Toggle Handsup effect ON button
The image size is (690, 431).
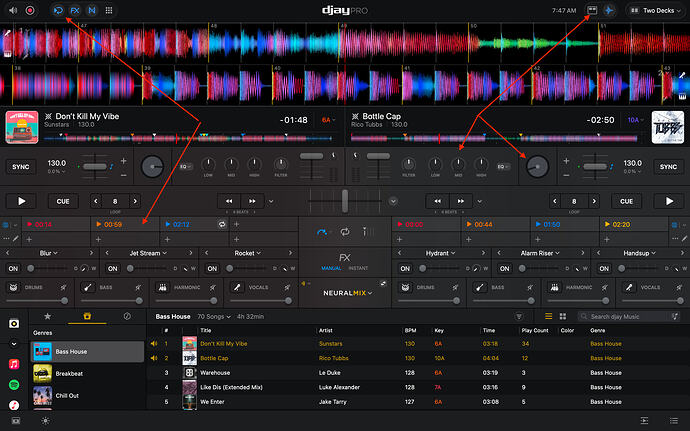point(604,268)
